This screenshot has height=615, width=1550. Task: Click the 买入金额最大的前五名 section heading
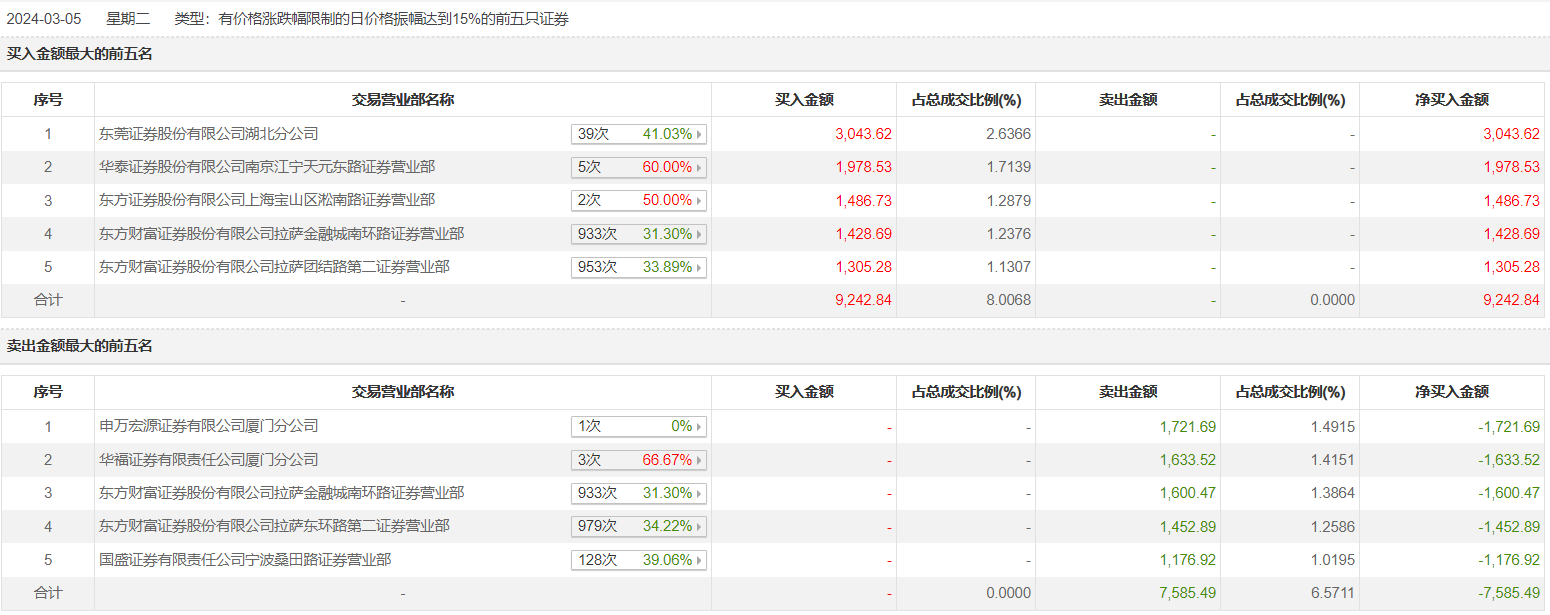pyautogui.click(x=80, y=54)
